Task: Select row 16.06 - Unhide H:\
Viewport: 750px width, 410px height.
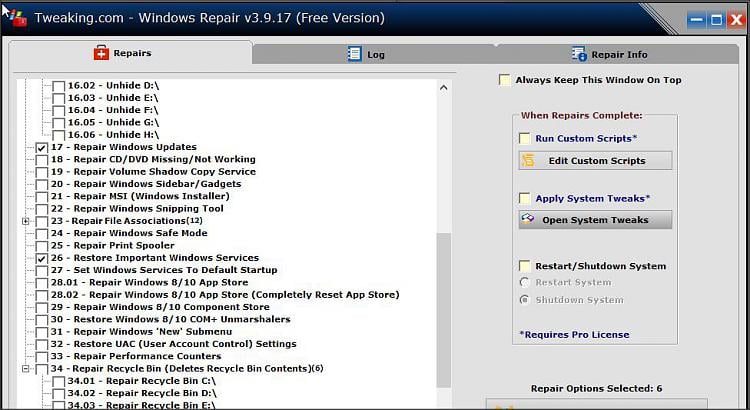Action: (x=113, y=135)
